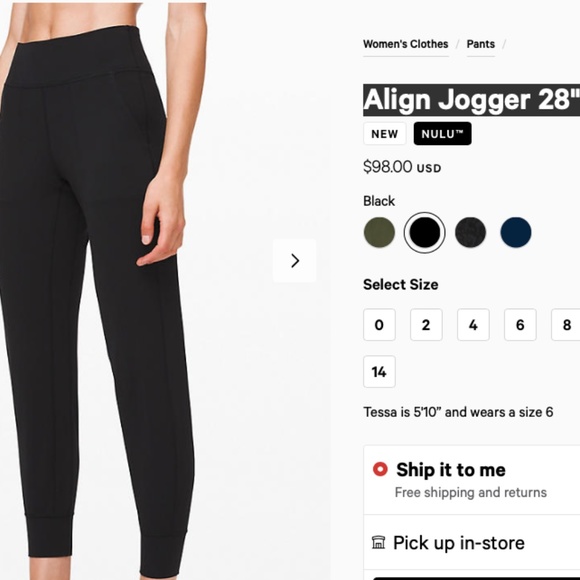This screenshot has height=580, width=580.
Task: Click the NEW product badge
Action: pos(385,134)
